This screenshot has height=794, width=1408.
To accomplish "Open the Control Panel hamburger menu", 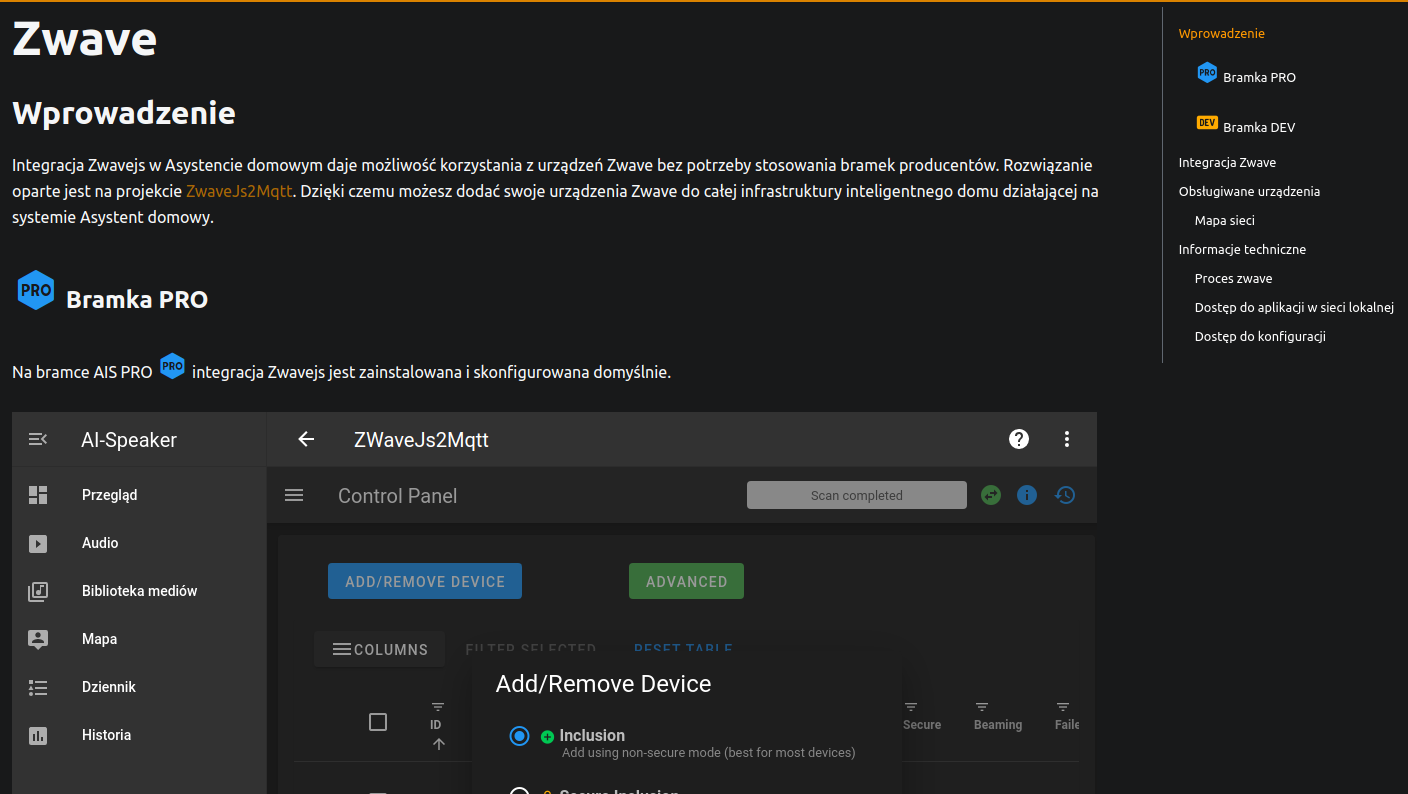I will 294,495.
